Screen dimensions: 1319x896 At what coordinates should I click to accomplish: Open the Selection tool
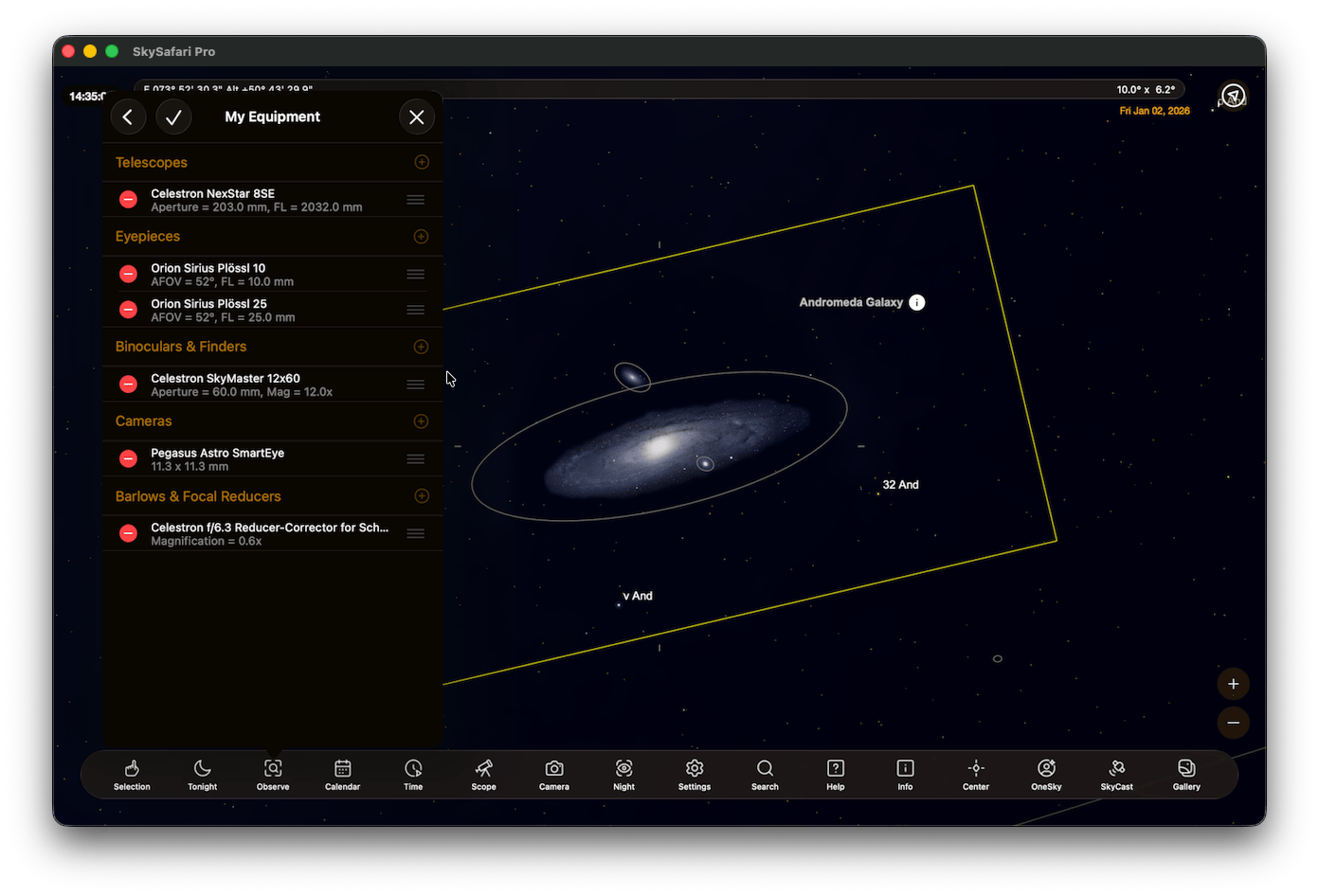pyautogui.click(x=132, y=775)
